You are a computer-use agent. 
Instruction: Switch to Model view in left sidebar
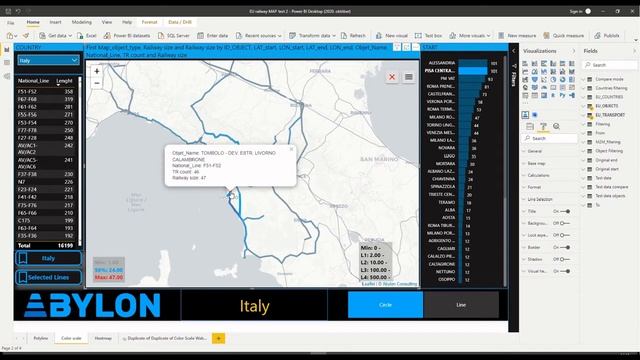click(7, 76)
